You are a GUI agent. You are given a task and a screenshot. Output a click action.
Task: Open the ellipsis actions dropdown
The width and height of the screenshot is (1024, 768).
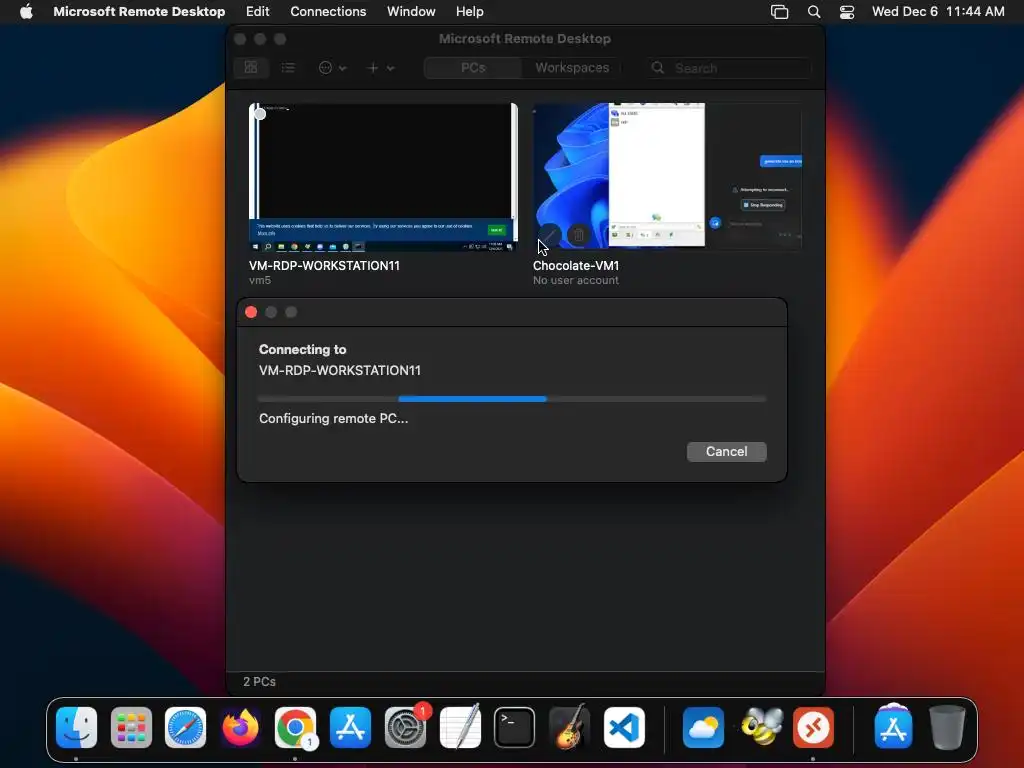332,67
